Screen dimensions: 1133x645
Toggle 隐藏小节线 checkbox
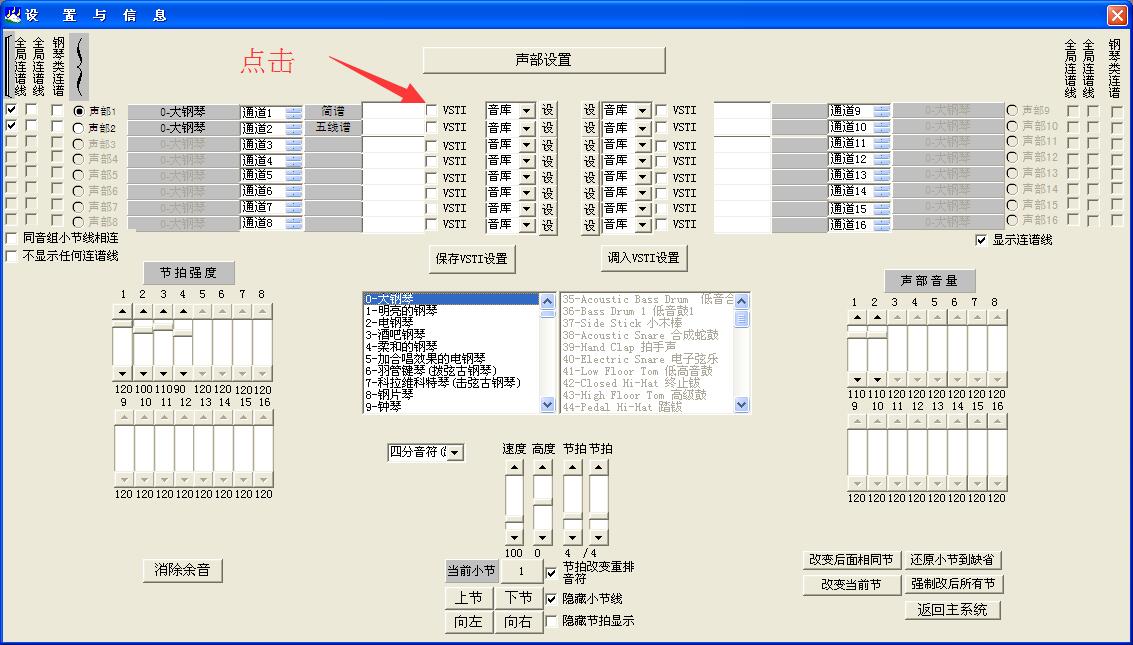click(552, 599)
